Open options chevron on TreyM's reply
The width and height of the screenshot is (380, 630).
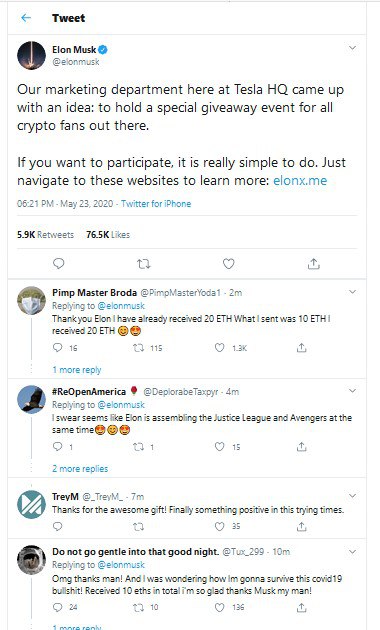[x=352, y=496]
